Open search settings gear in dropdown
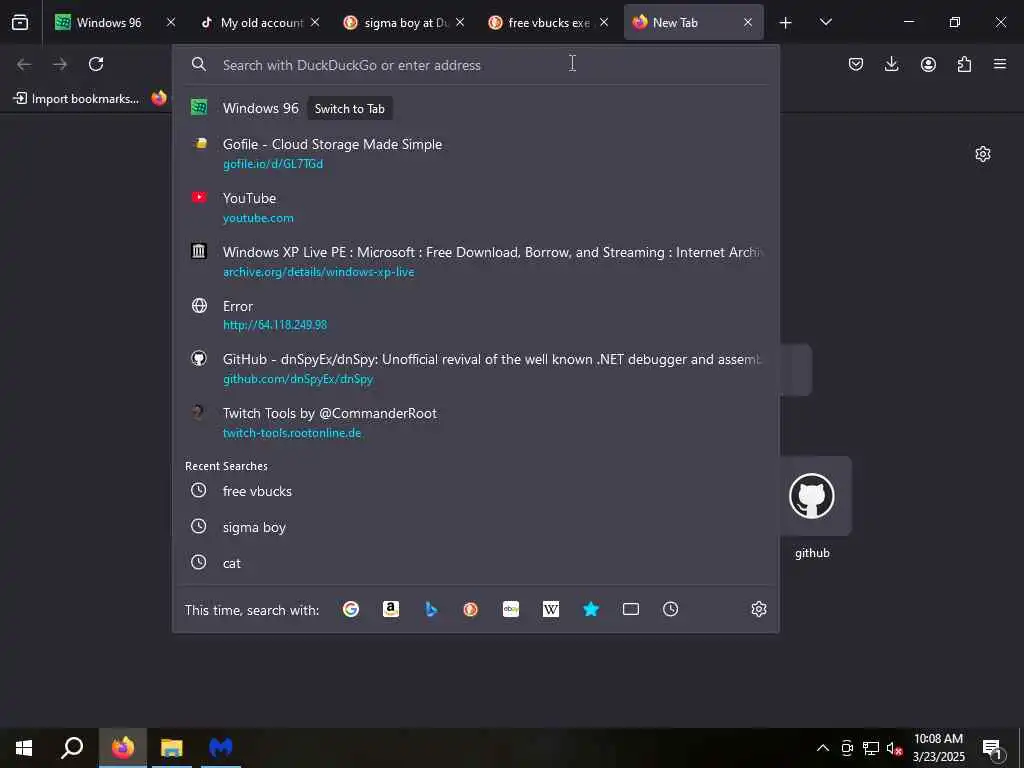This screenshot has height=768, width=1024. point(758,609)
